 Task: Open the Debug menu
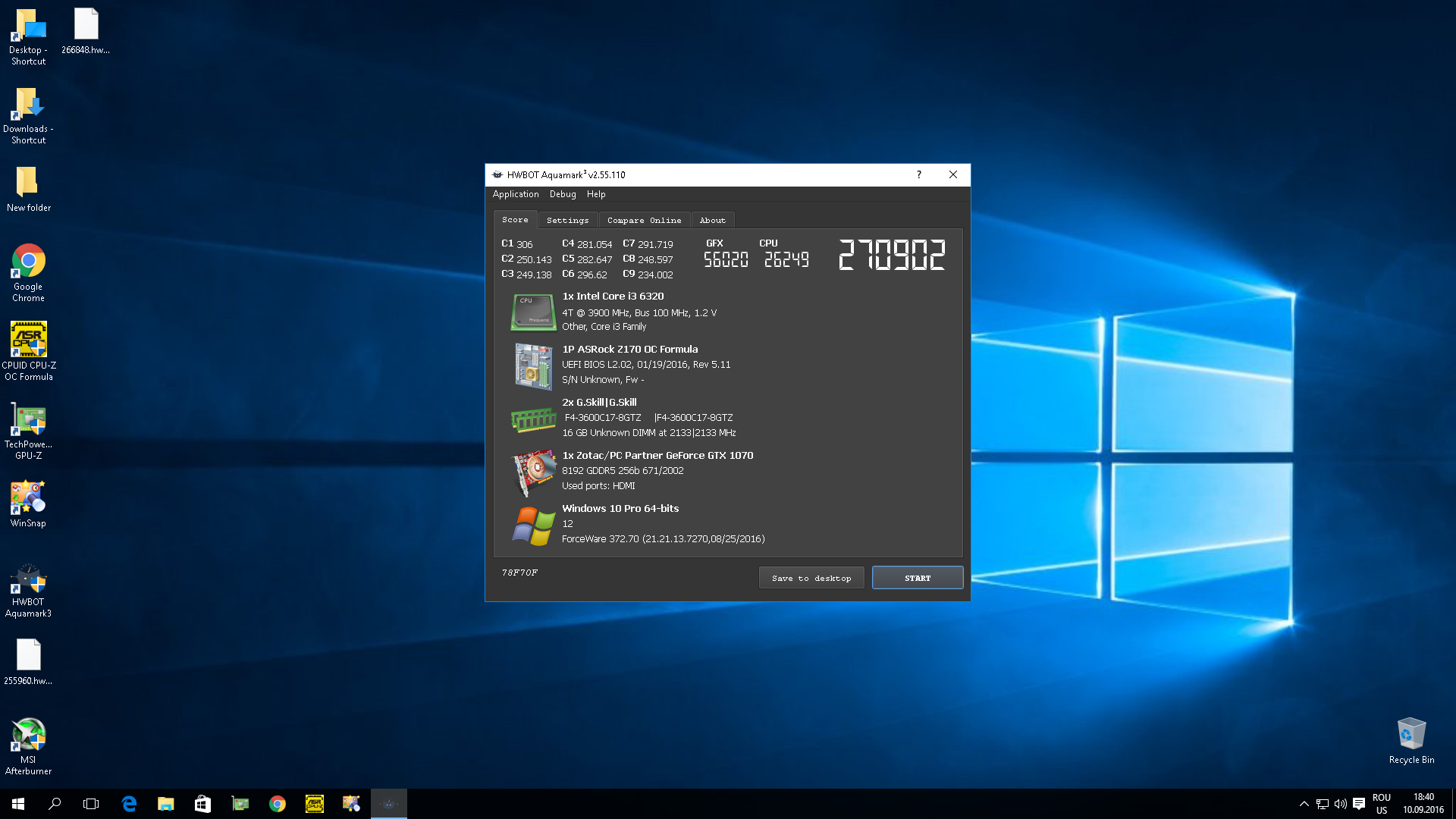point(563,195)
